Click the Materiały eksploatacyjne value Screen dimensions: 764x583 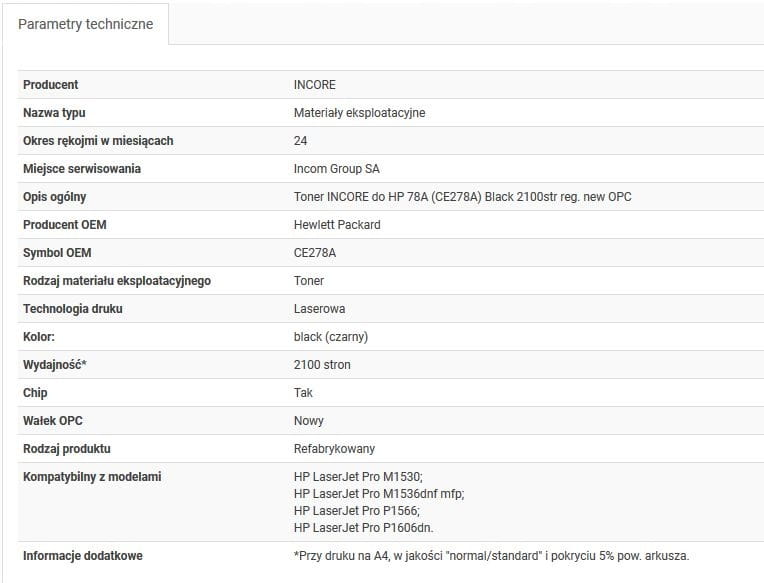pyautogui.click(x=359, y=113)
